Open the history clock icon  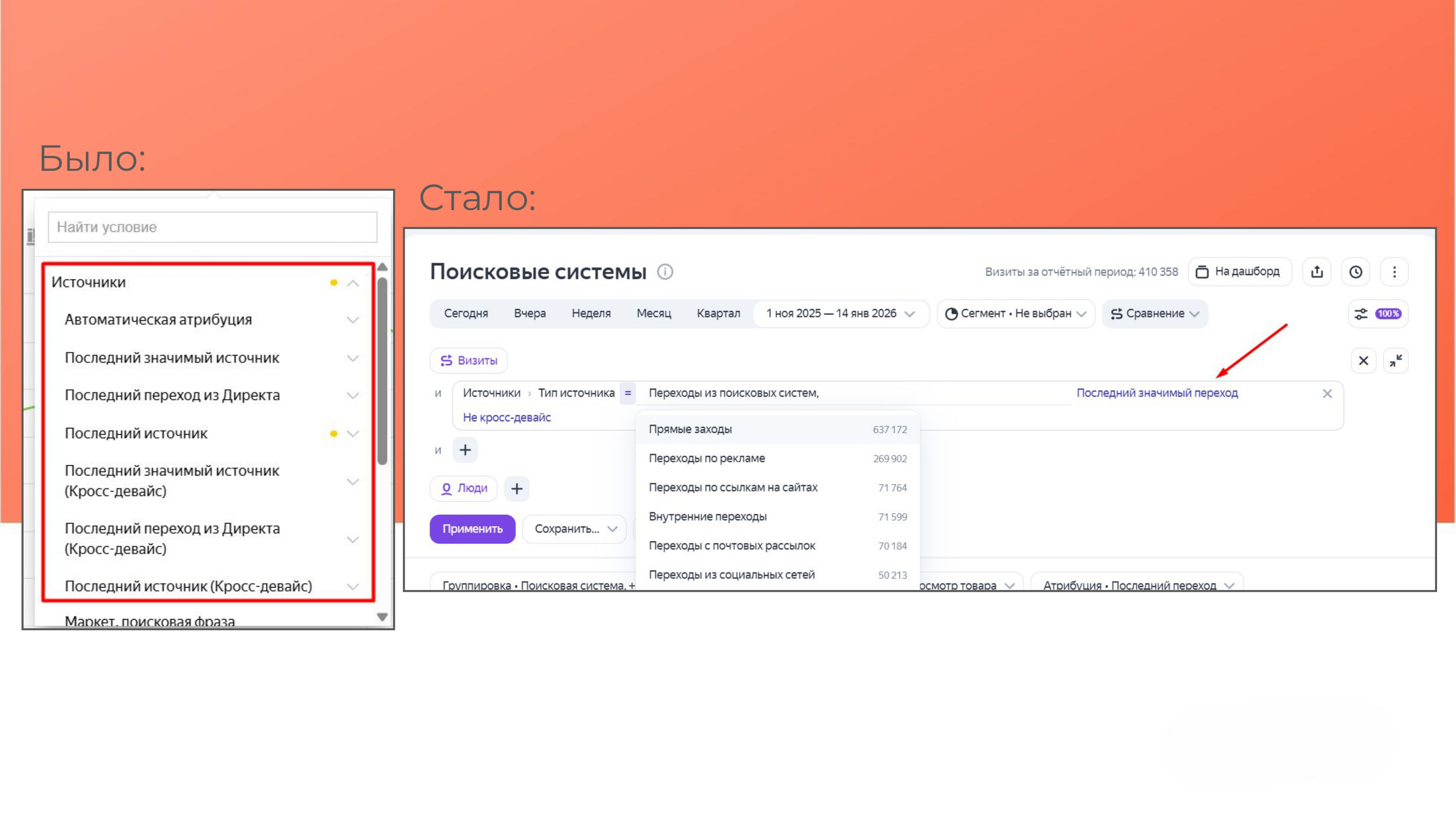tap(1356, 272)
